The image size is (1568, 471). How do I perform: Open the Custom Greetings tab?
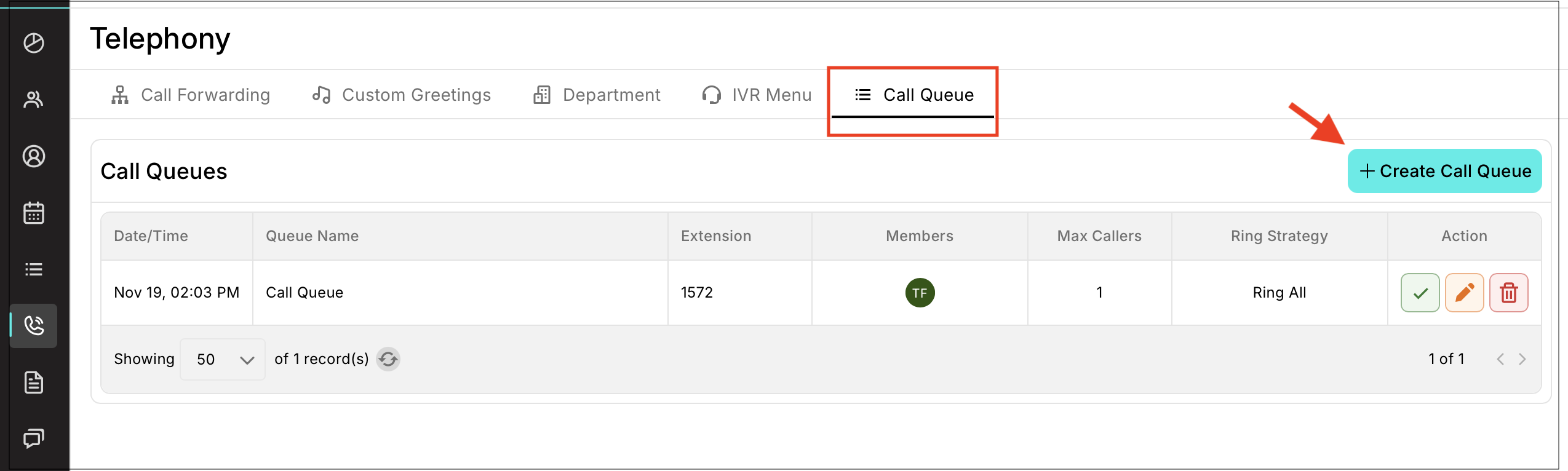pyautogui.click(x=402, y=95)
